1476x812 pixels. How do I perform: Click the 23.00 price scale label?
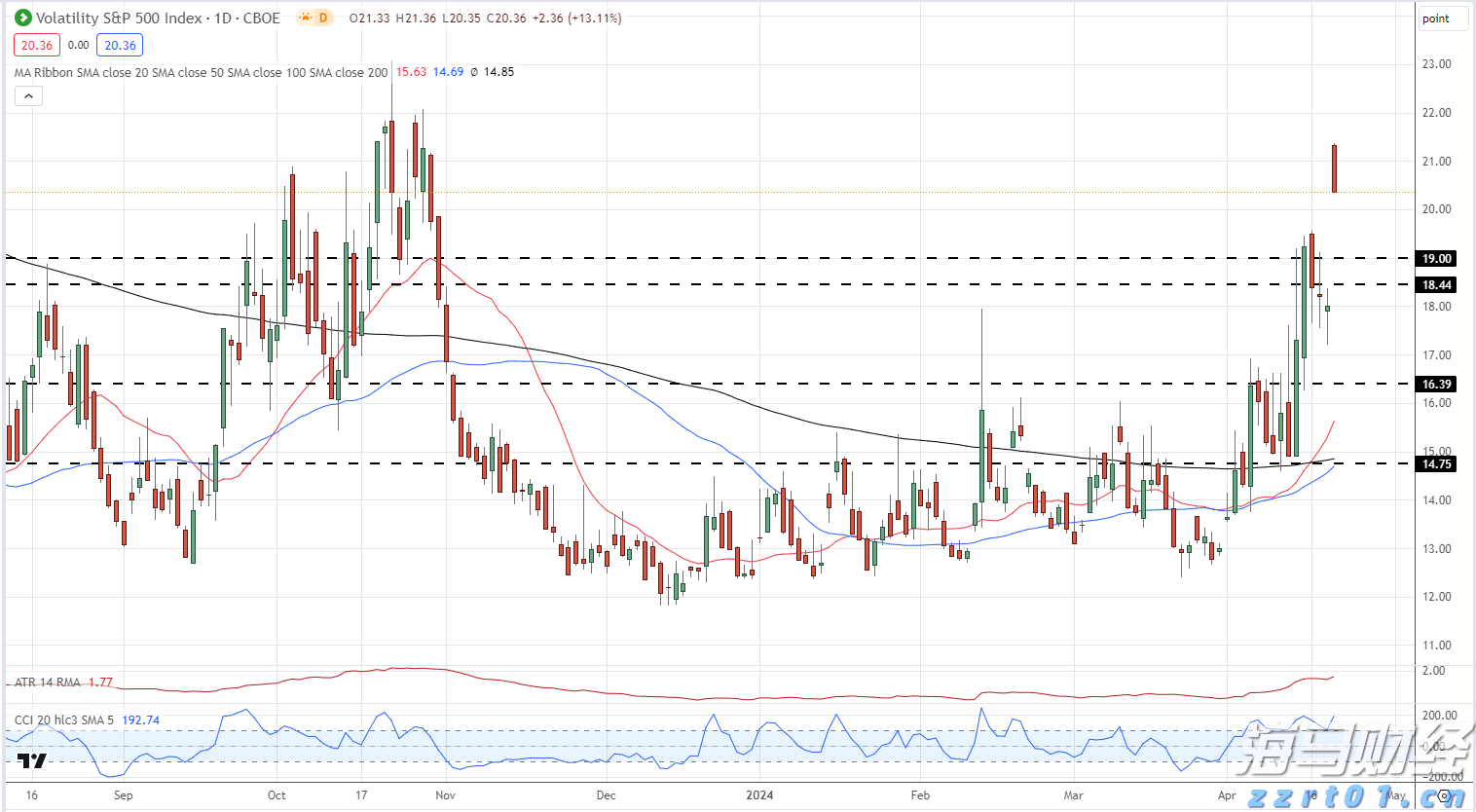click(x=1437, y=64)
